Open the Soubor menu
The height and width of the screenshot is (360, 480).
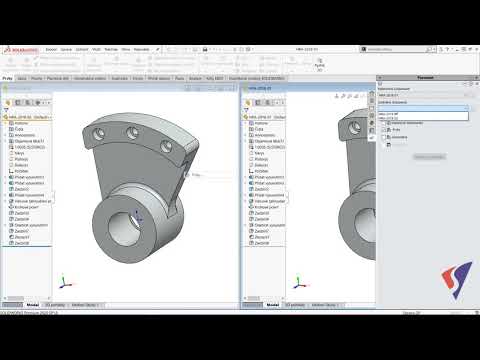point(51,49)
